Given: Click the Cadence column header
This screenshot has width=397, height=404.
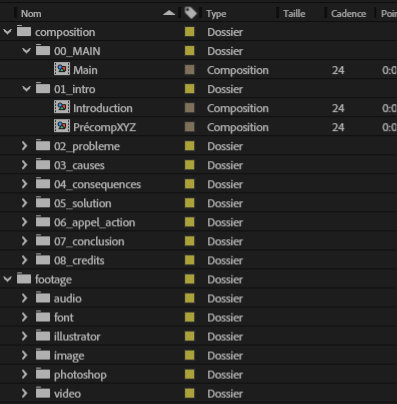Looking at the screenshot, I should [348, 14].
